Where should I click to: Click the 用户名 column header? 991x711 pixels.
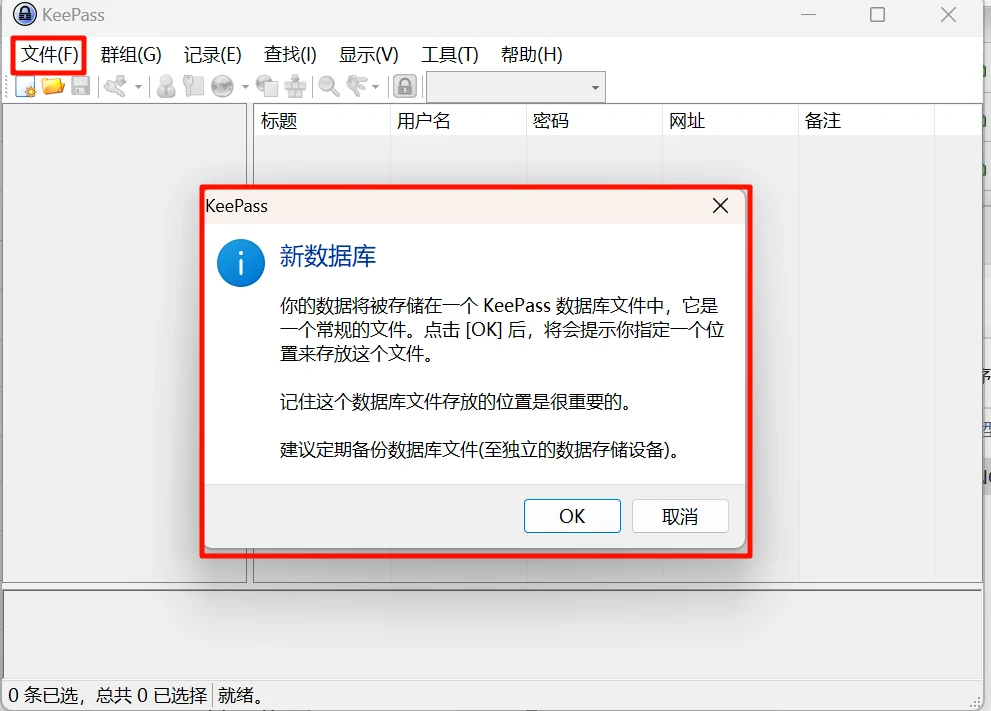point(458,121)
